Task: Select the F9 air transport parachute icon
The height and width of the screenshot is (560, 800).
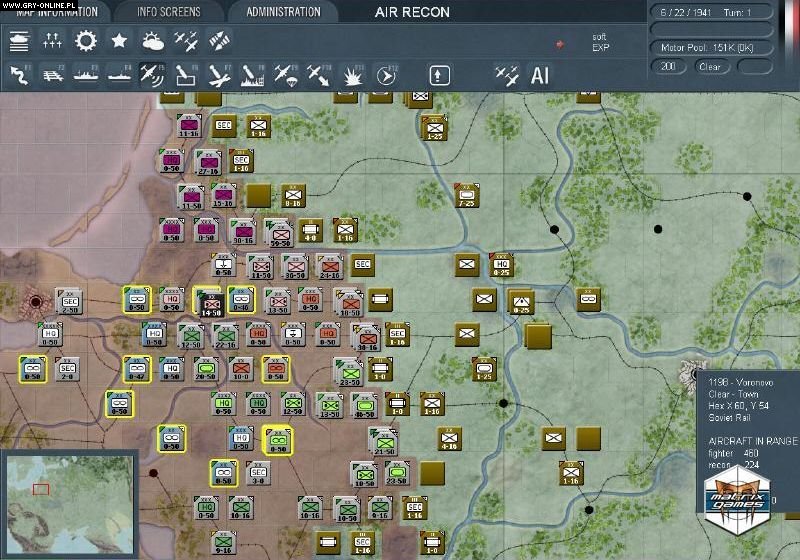Action: pyautogui.click(x=286, y=75)
